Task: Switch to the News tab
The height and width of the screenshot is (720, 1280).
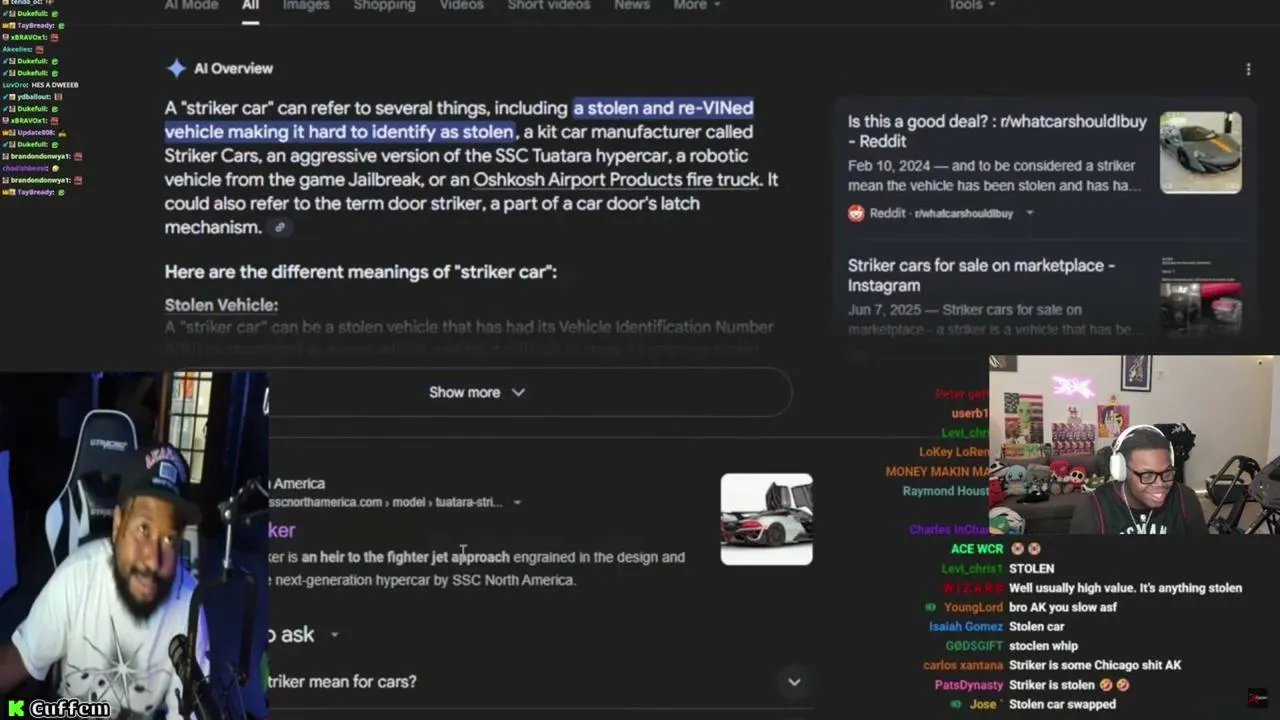Action: point(632,5)
